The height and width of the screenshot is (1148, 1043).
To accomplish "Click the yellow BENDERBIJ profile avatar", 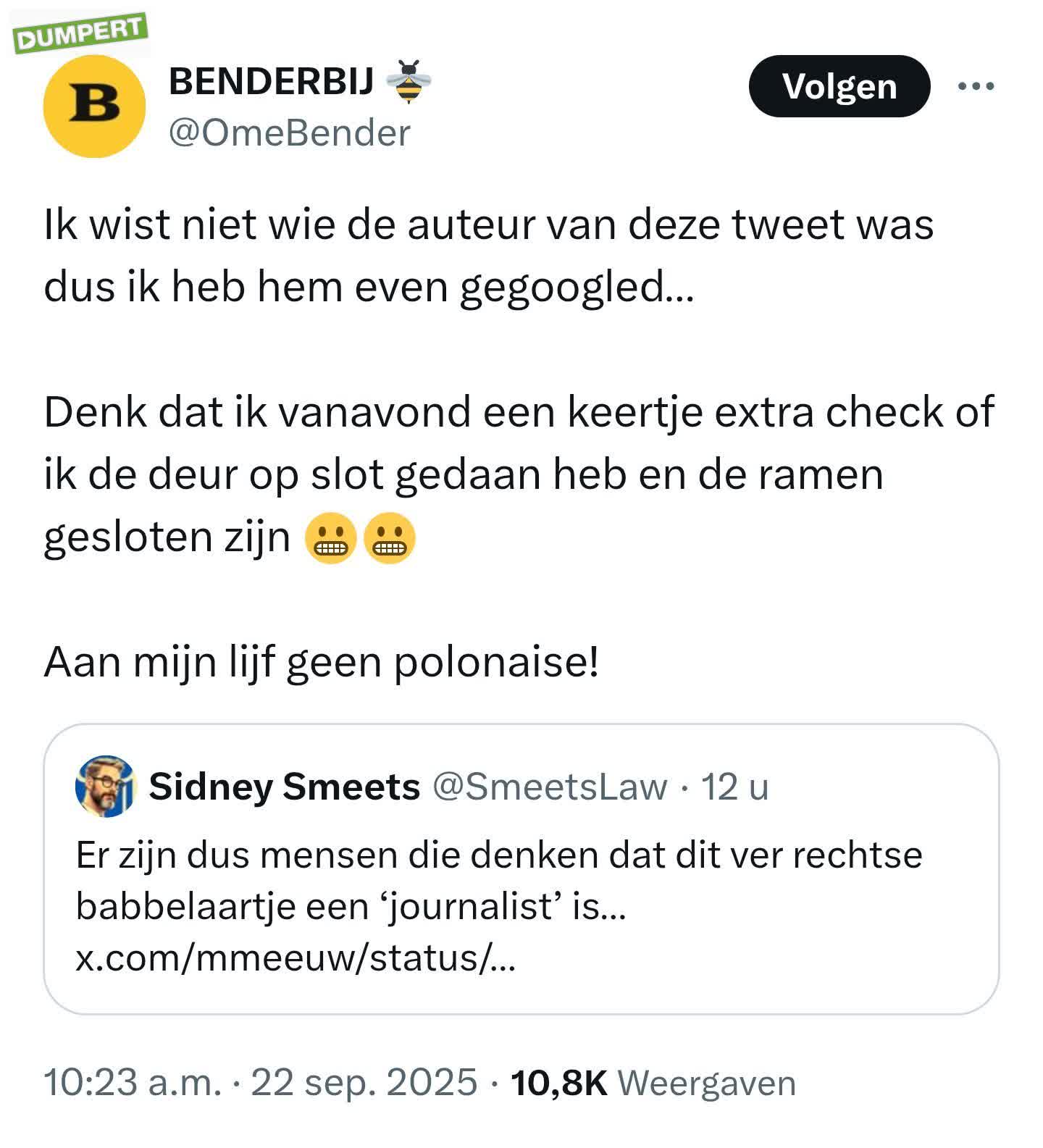I will [94, 106].
